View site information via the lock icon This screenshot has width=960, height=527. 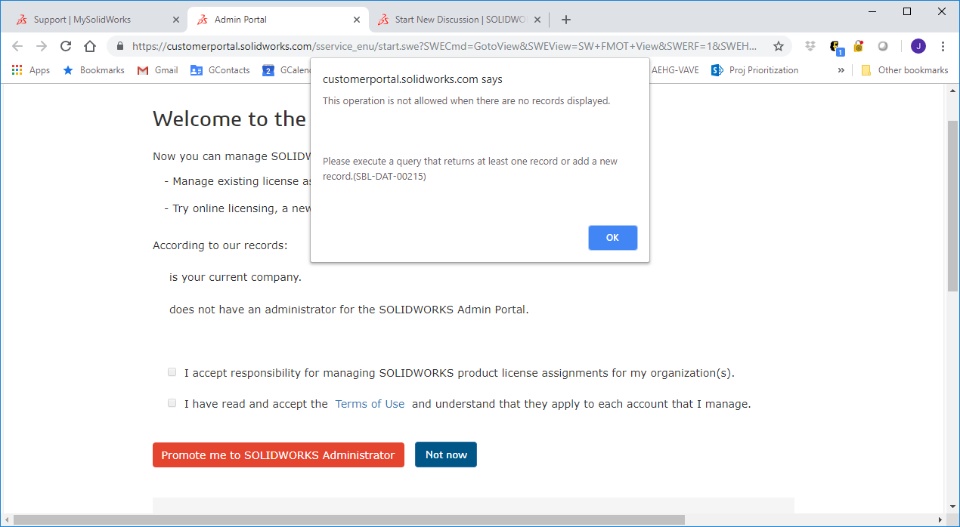point(120,46)
